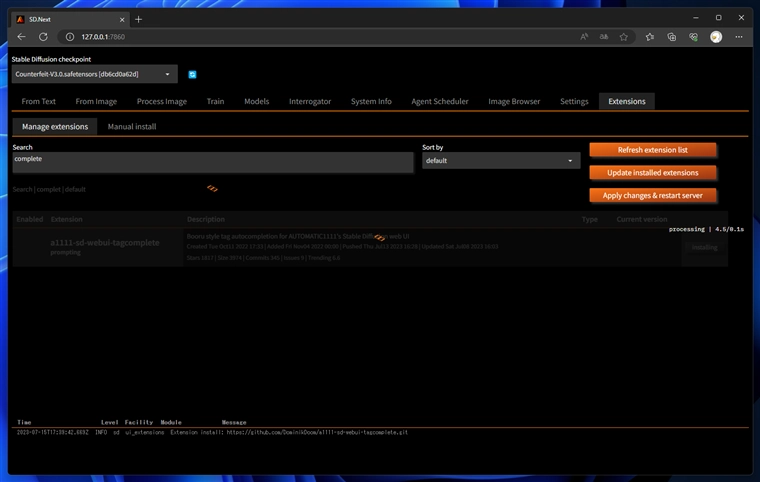Viewport: 760px width, 482px height.
Task: Click the installing button for tagcomplete extension
Action: coord(704,247)
